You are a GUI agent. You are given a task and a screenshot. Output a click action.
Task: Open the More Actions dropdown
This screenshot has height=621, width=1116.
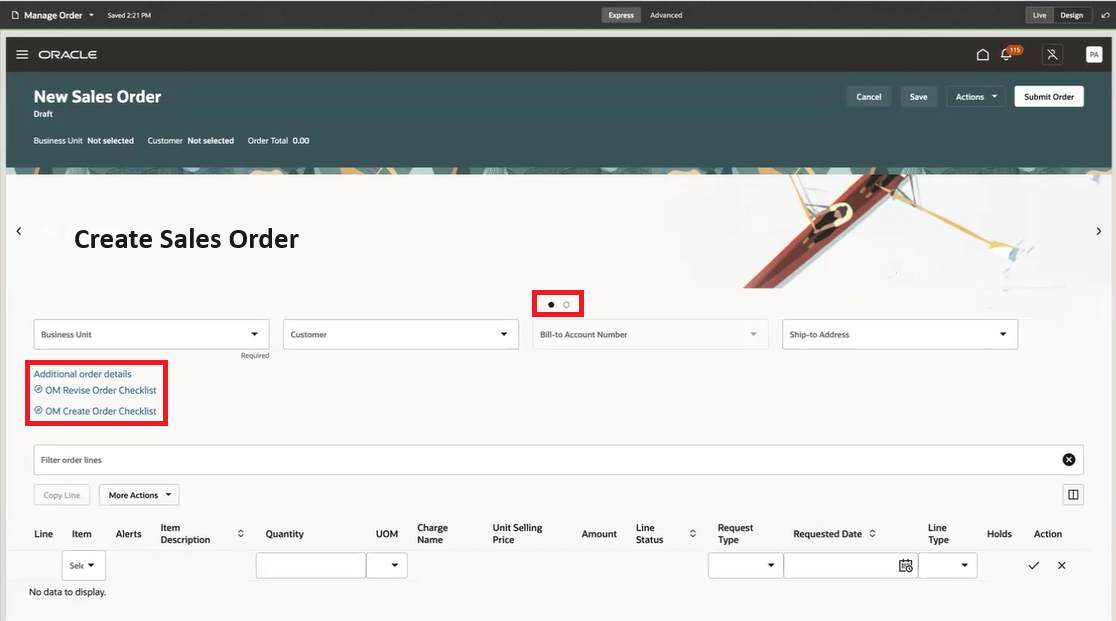tap(138, 494)
